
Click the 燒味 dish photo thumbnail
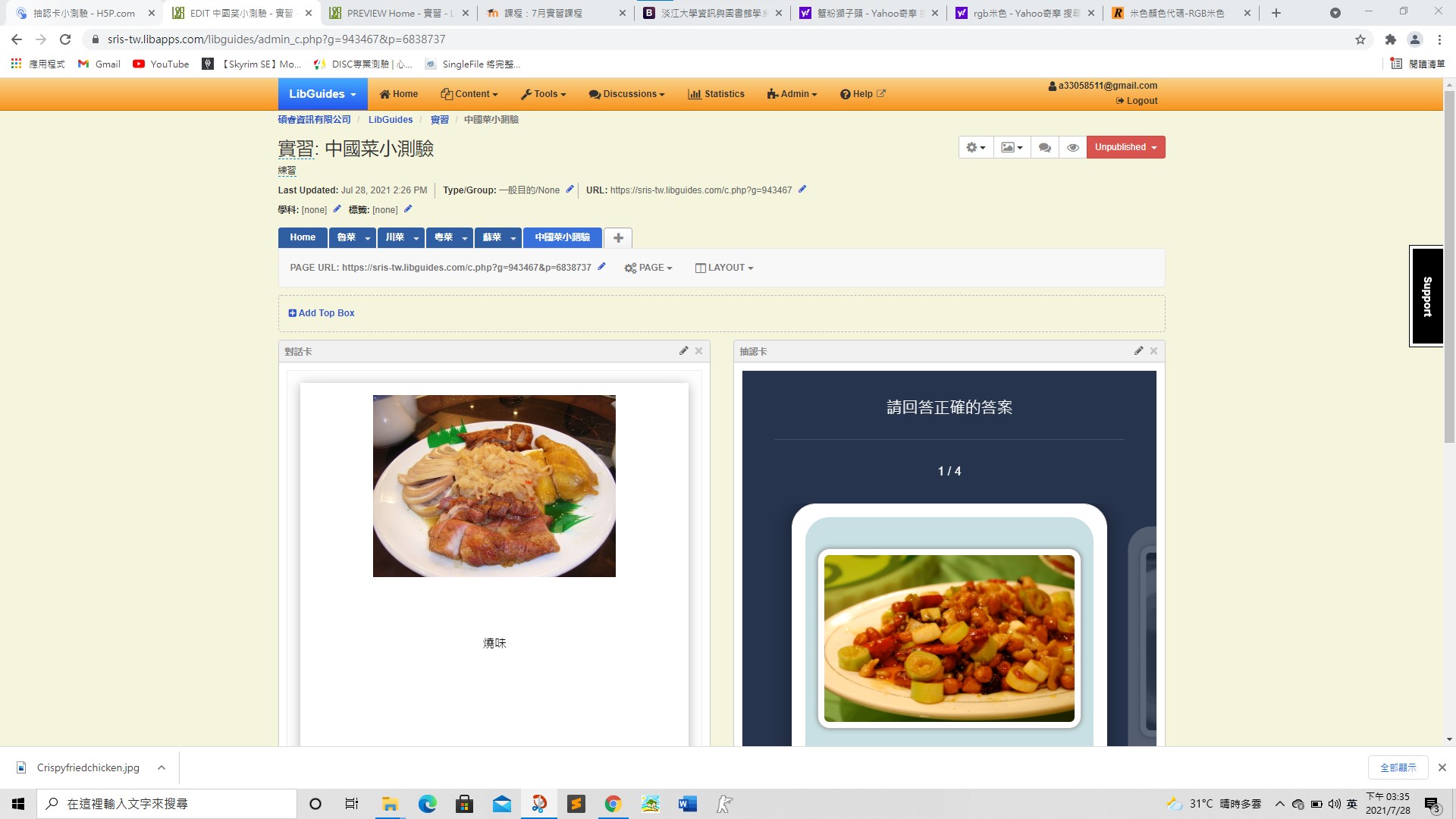click(x=494, y=485)
